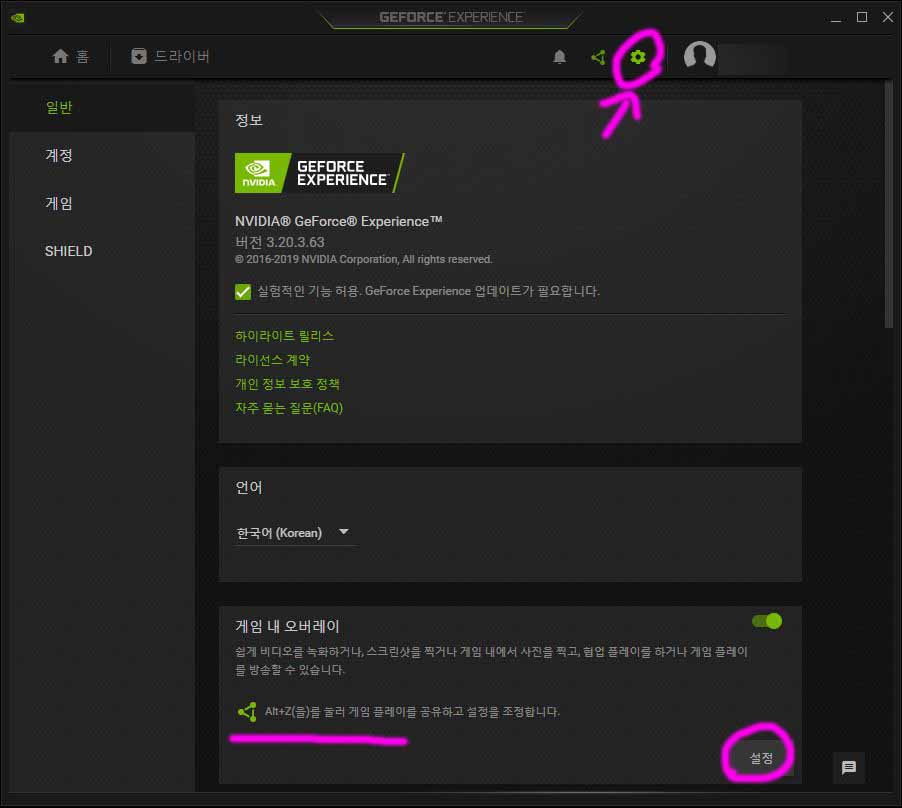Image resolution: width=902 pixels, height=808 pixels.
Task: Turn off the 게임 내 오버레이 toggle
Action: [x=767, y=621]
